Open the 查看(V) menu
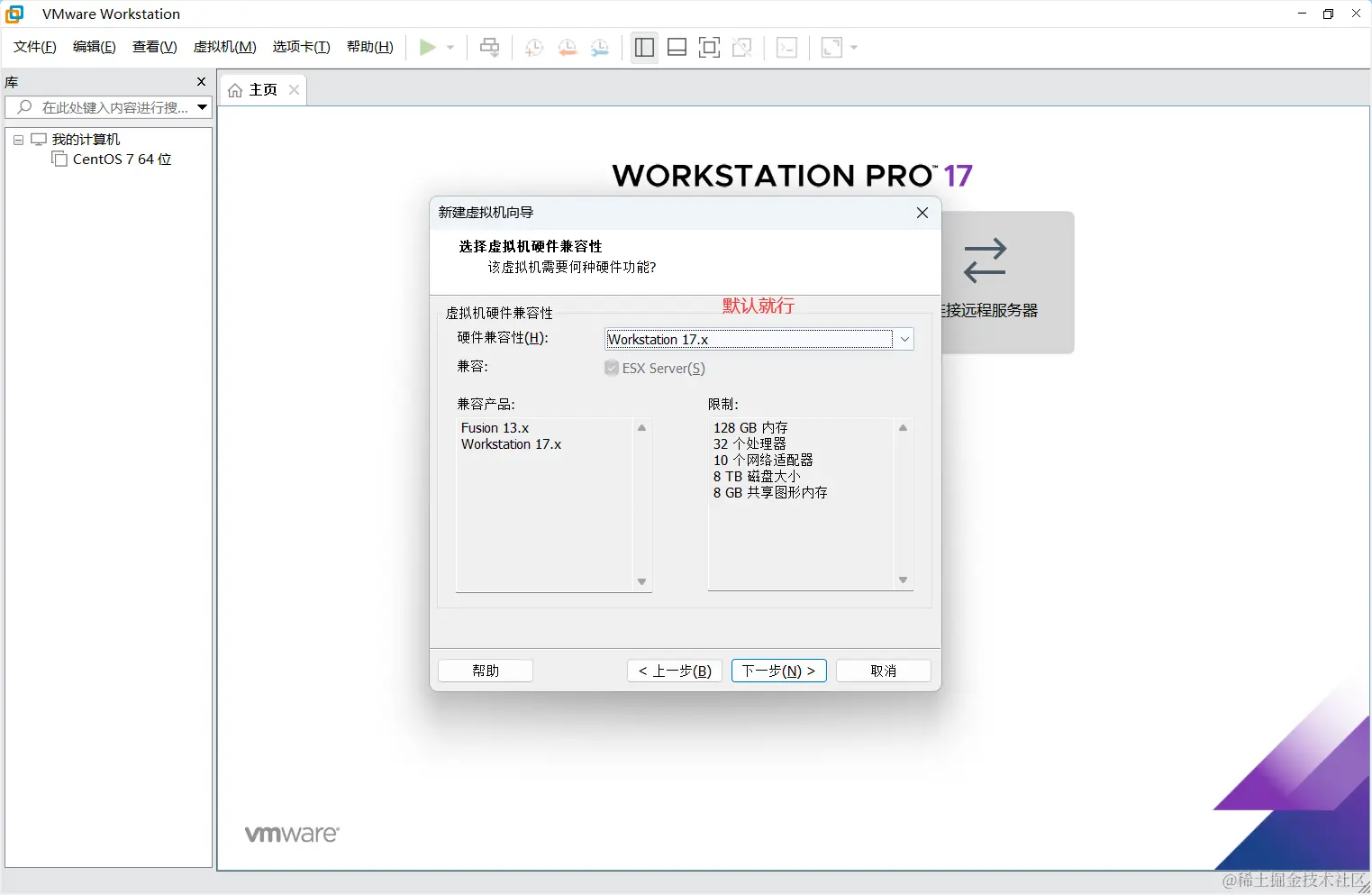This screenshot has width=1372, height=895. pos(155,47)
